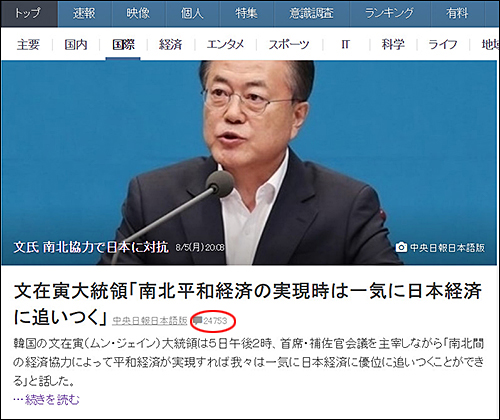Click the photo caption 文氏 南北協力で日本に対抗

(91, 247)
